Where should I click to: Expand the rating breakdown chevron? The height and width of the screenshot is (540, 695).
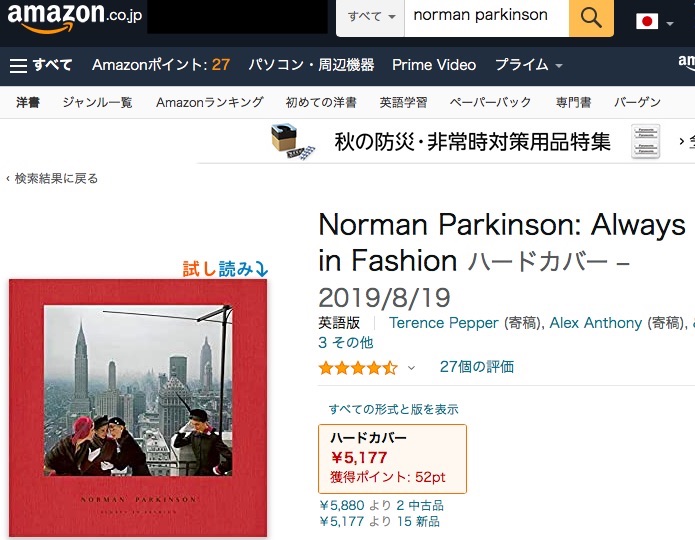411,368
